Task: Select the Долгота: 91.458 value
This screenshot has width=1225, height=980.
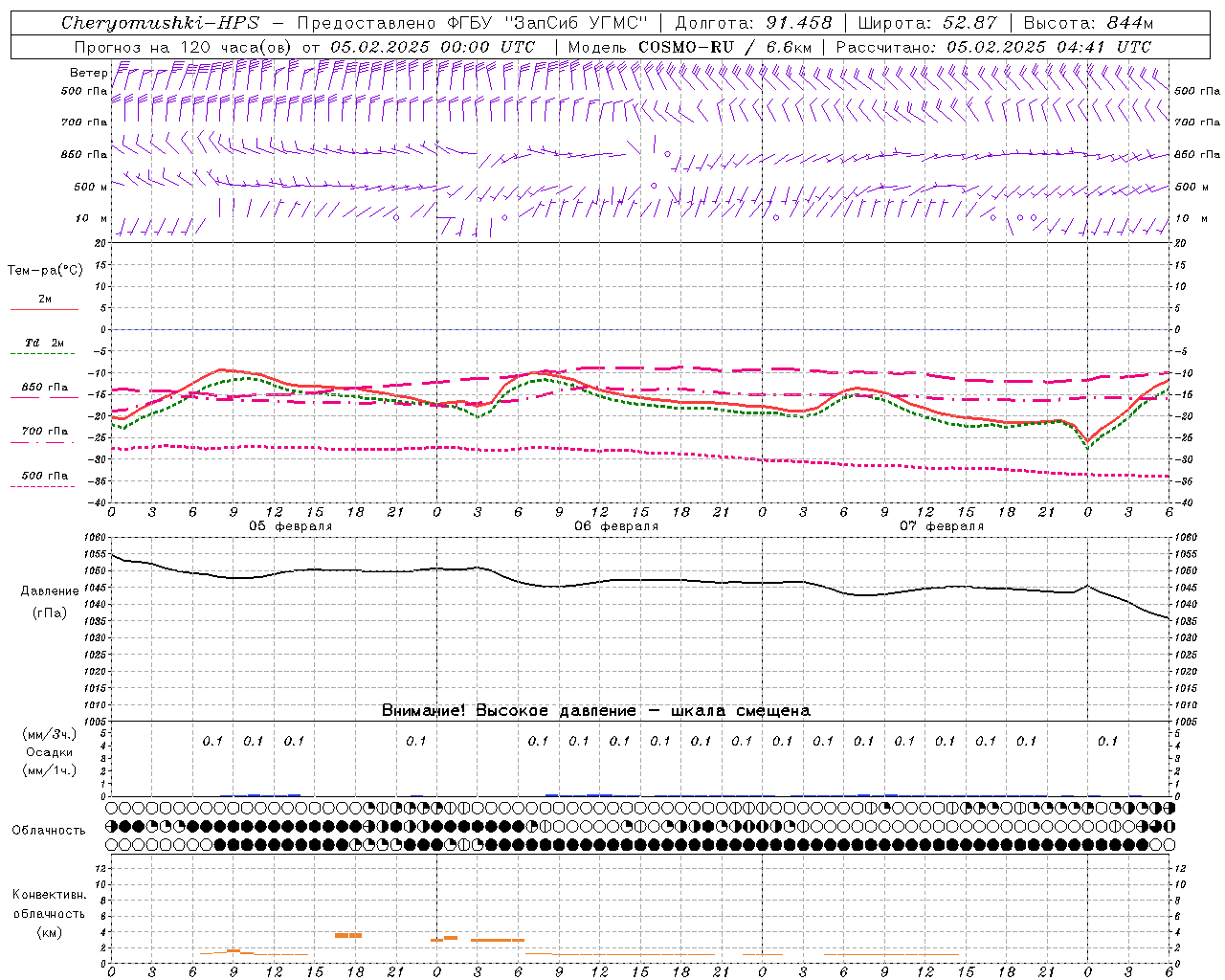Action: pos(753,23)
